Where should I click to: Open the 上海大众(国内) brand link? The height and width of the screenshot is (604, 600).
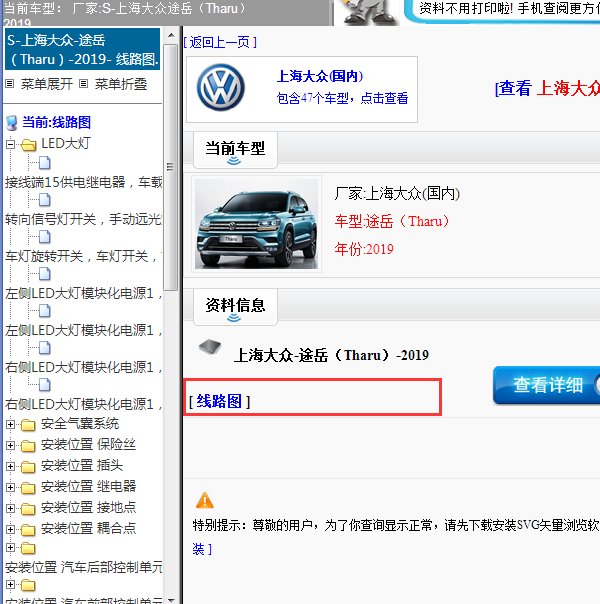pos(320,76)
